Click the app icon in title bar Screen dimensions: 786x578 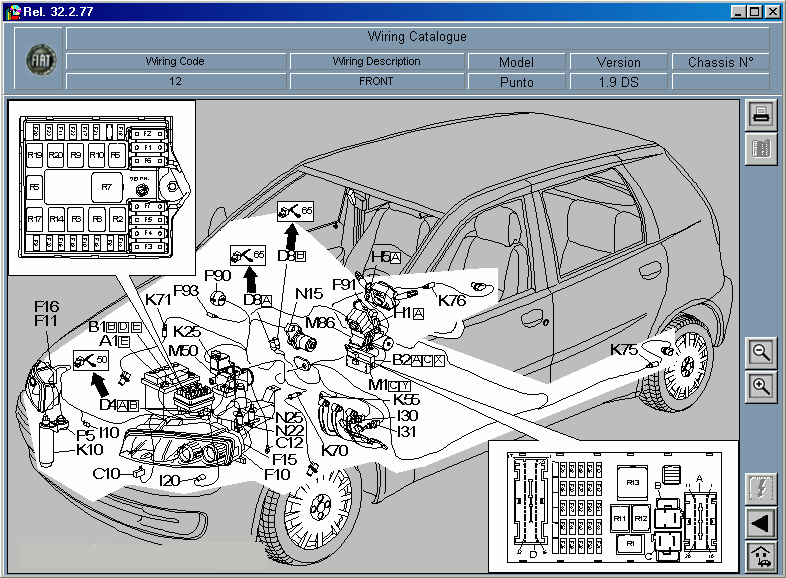tap(14, 12)
